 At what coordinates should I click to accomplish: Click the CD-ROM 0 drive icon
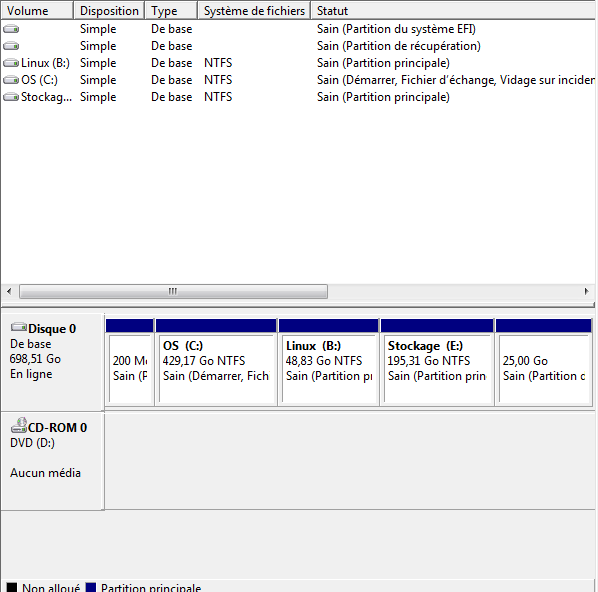19,425
